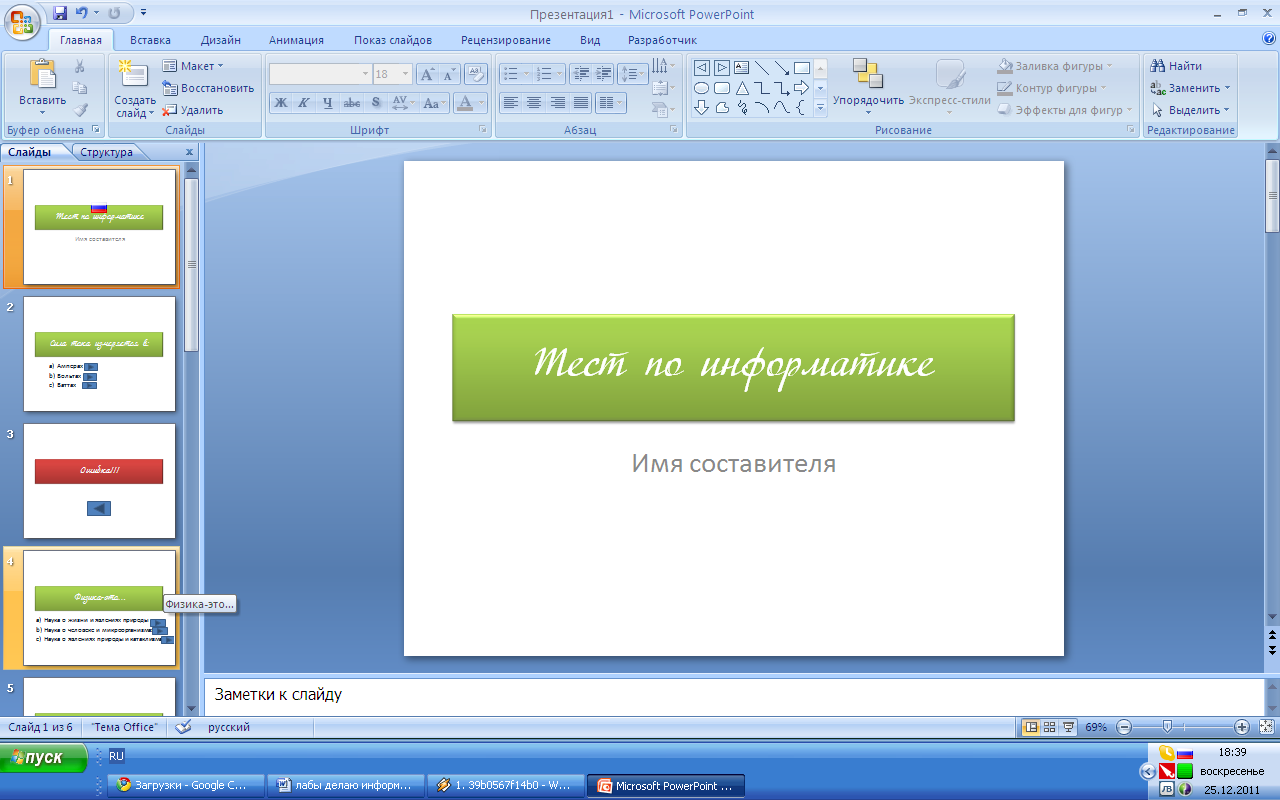
Task: Open the Заменить dropdown
Action: tap(1191, 88)
